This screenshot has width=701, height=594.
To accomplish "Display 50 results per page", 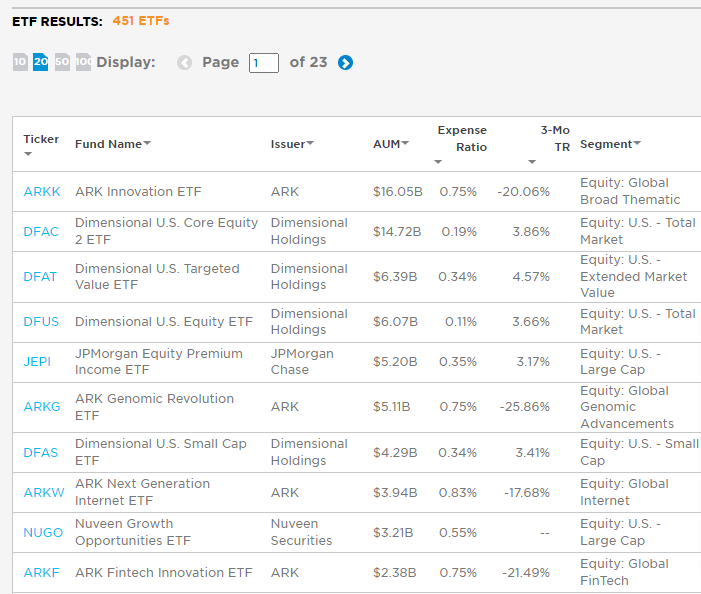I will (62, 62).
